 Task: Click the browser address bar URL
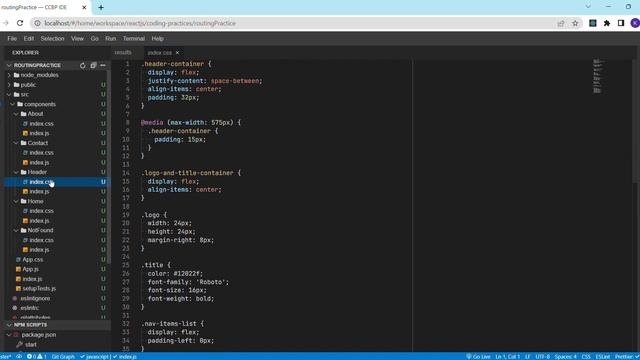140,23
